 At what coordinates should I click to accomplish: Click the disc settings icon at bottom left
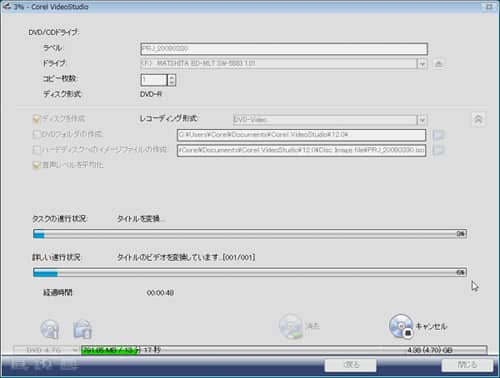coord(50,329)
